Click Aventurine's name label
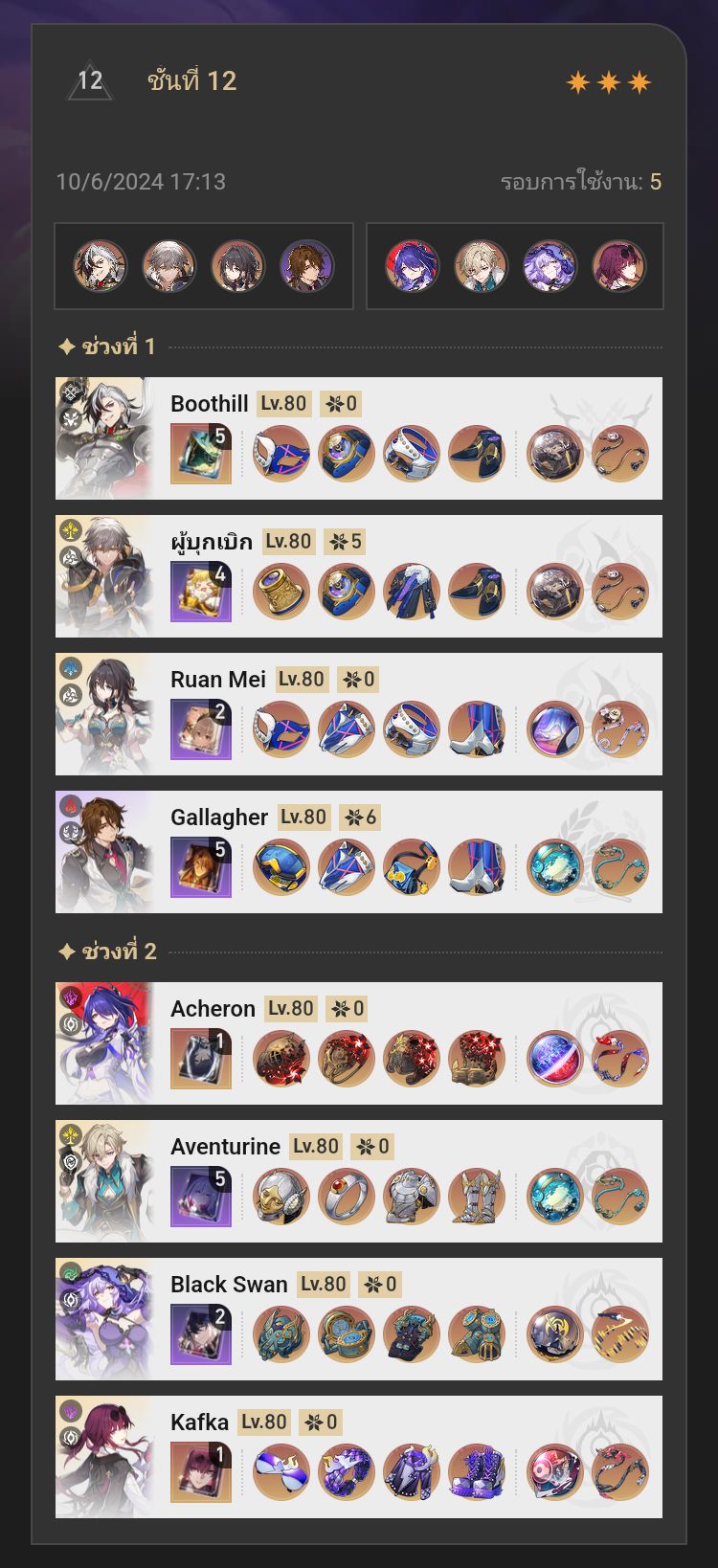The height and width of the screenshot is (1568, 718). tap(225, 1147)
